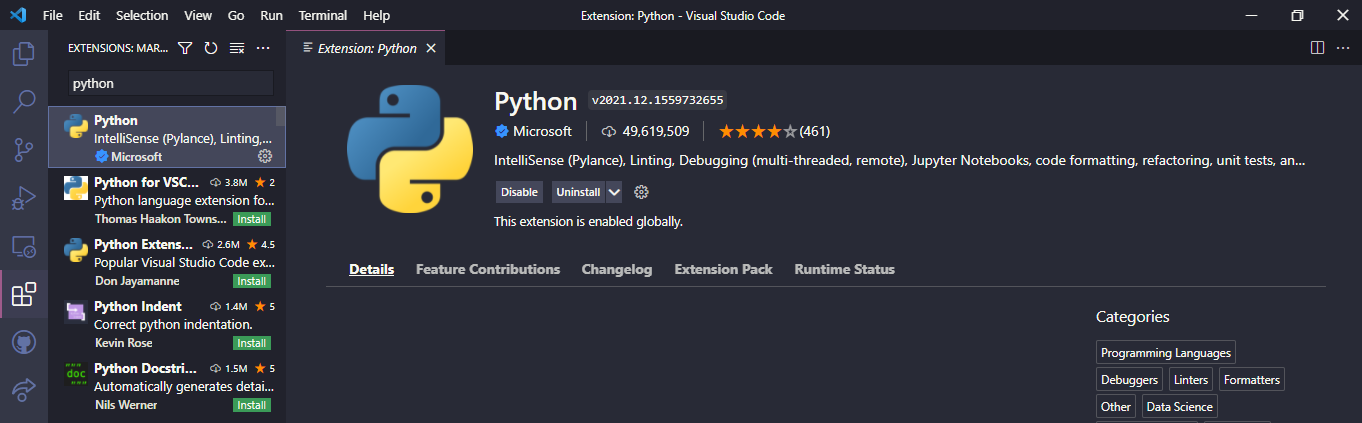Click the Microsoft verified publisher badge
The width and height of the screenshot is (1362, 423).
pyautogui.click(x=502, y=131)
